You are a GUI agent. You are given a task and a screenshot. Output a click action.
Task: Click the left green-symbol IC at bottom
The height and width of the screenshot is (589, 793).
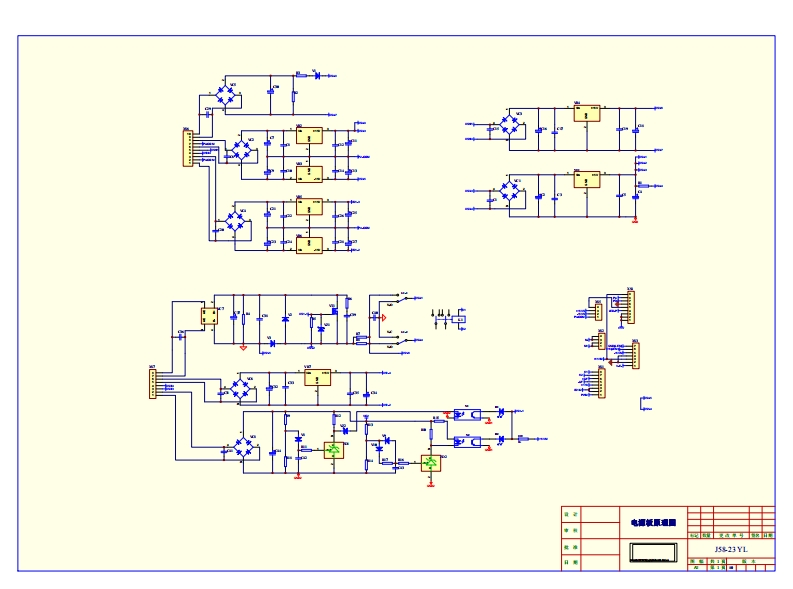click(x=332, y=450)
